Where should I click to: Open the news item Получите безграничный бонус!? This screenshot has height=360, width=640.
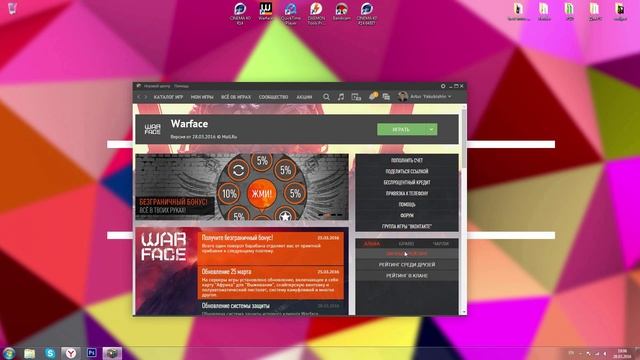tap(271, 248)
